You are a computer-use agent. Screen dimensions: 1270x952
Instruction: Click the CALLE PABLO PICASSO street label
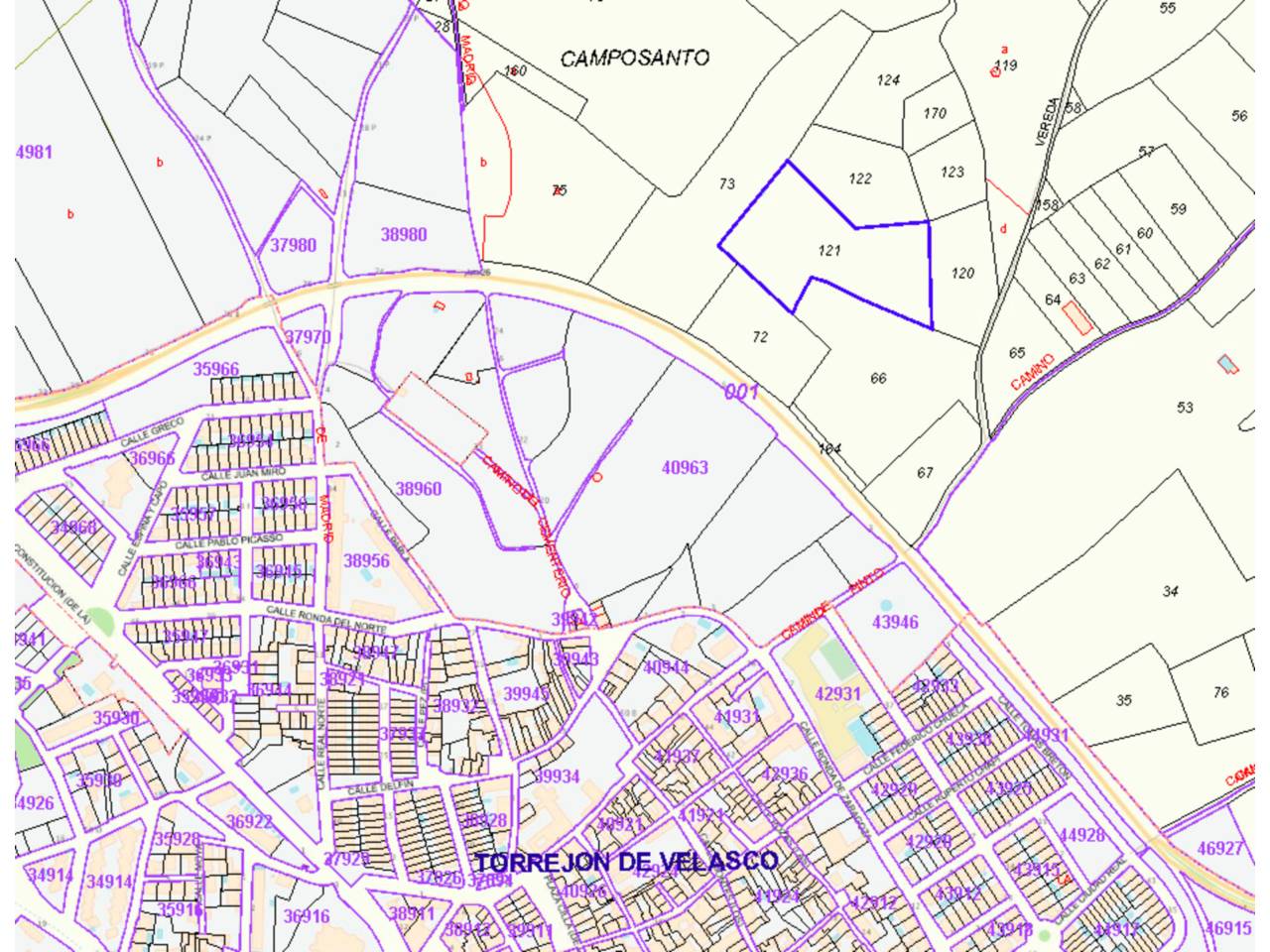point(228,541)
